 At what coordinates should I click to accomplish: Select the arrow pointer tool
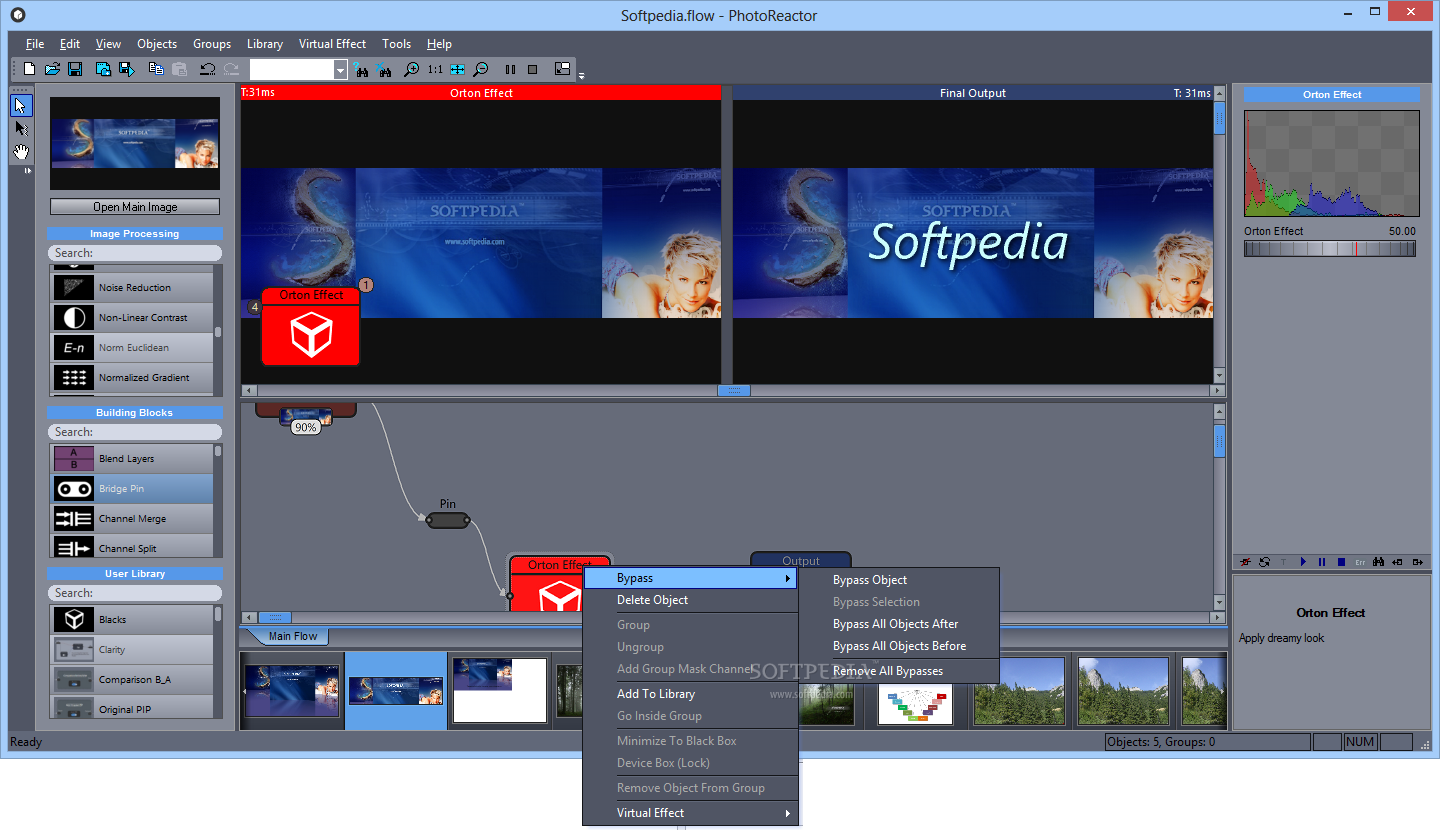pos(21,105)
